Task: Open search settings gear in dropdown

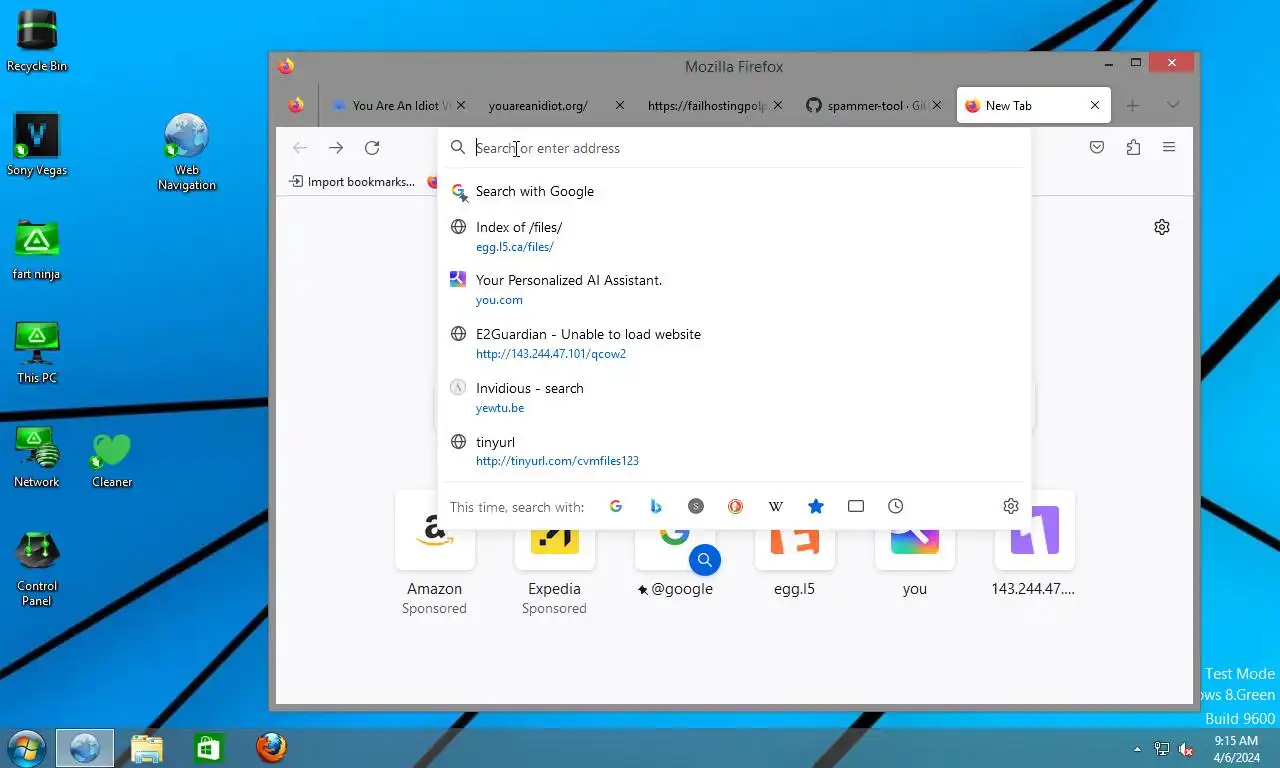Action: (x=1011, y=506)
